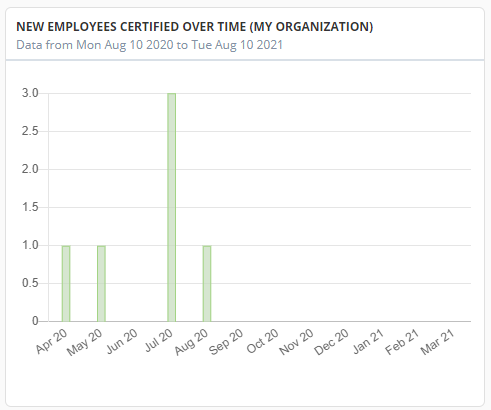Select the tall Jul 20 bar

coord(172,207)
